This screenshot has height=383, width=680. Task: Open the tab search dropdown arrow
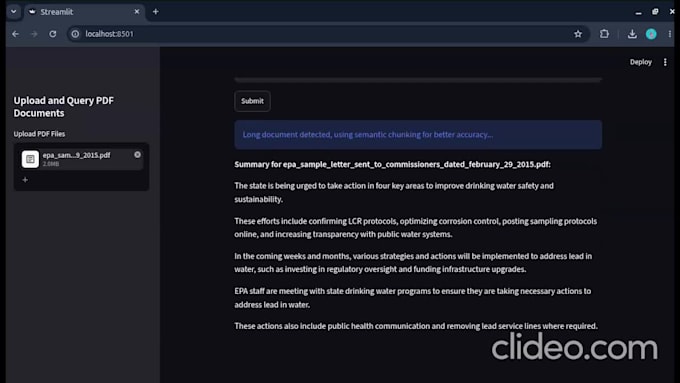pyautogui.click(x=13, y=12)
